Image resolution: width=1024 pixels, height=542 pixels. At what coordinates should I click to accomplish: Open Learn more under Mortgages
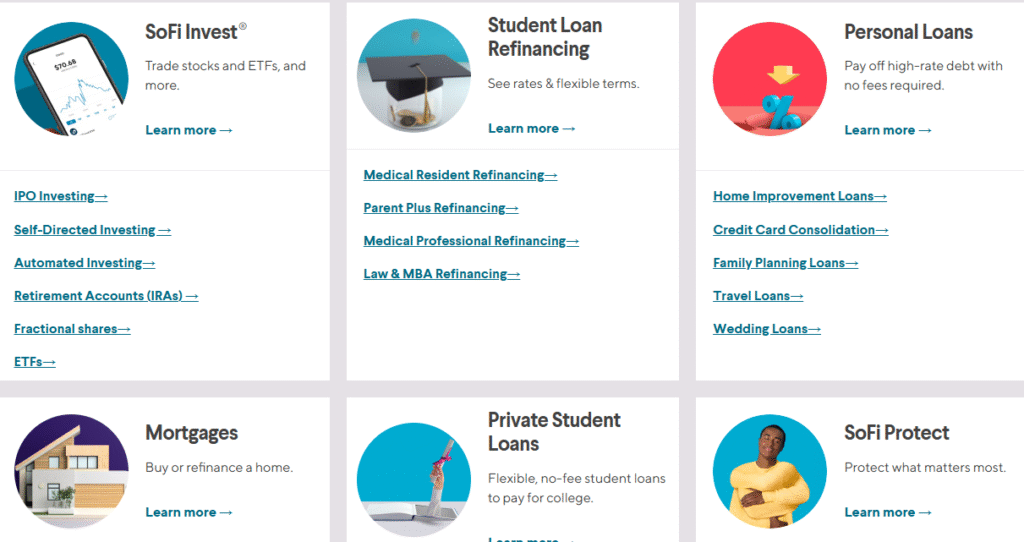189,513
